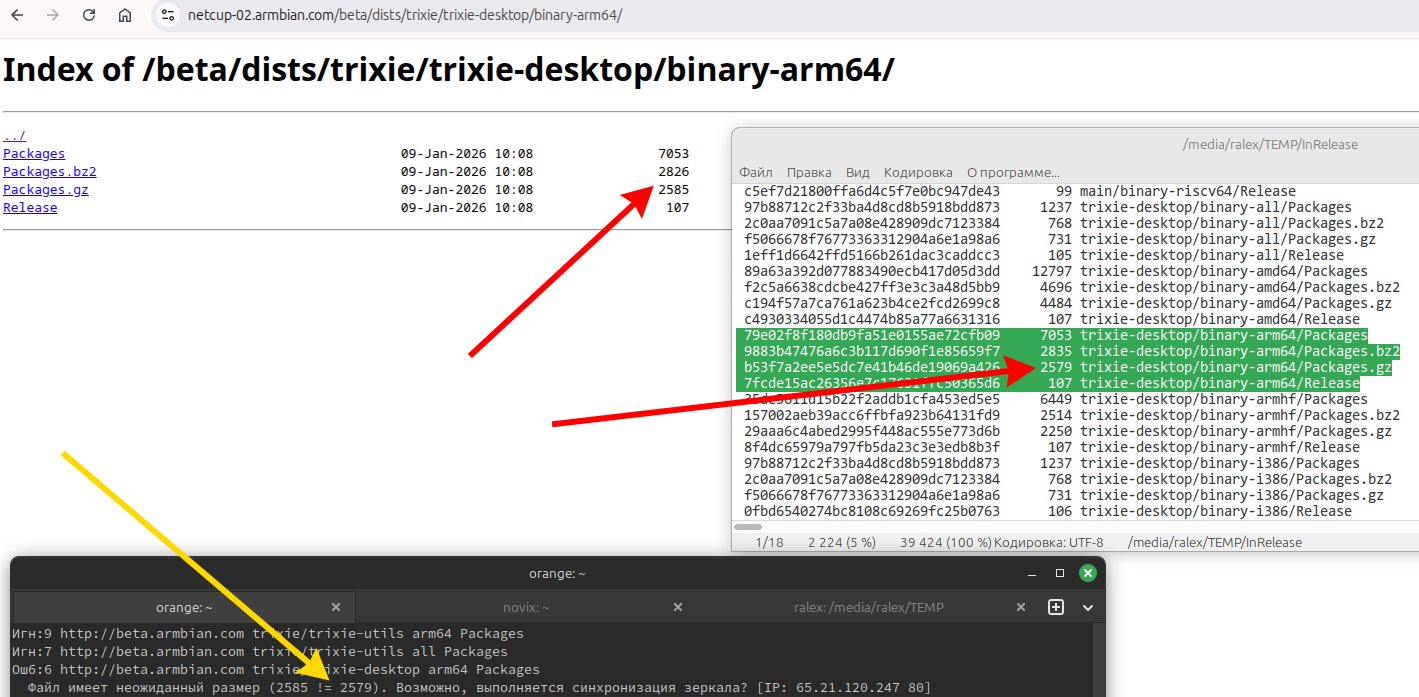The image size is (1419, 697).
Task: Close the 'novix: ~' terminal tab
Action: pyautogui.click(x=678, y=607)
